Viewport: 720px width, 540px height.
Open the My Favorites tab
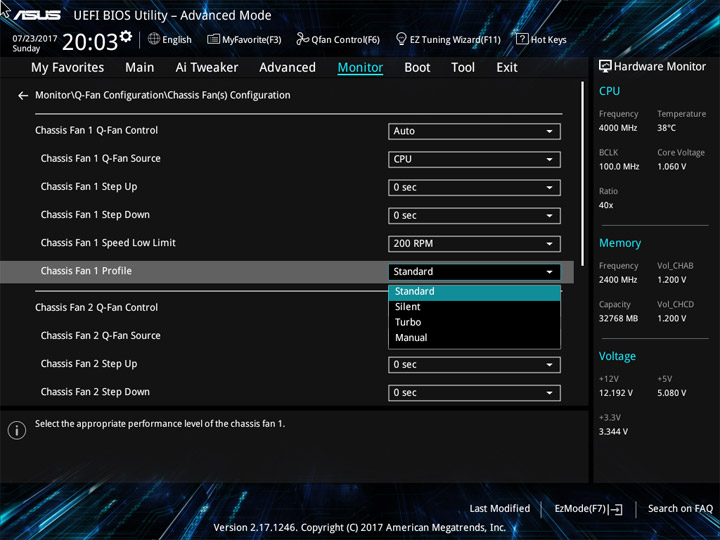tap(68, 68)
